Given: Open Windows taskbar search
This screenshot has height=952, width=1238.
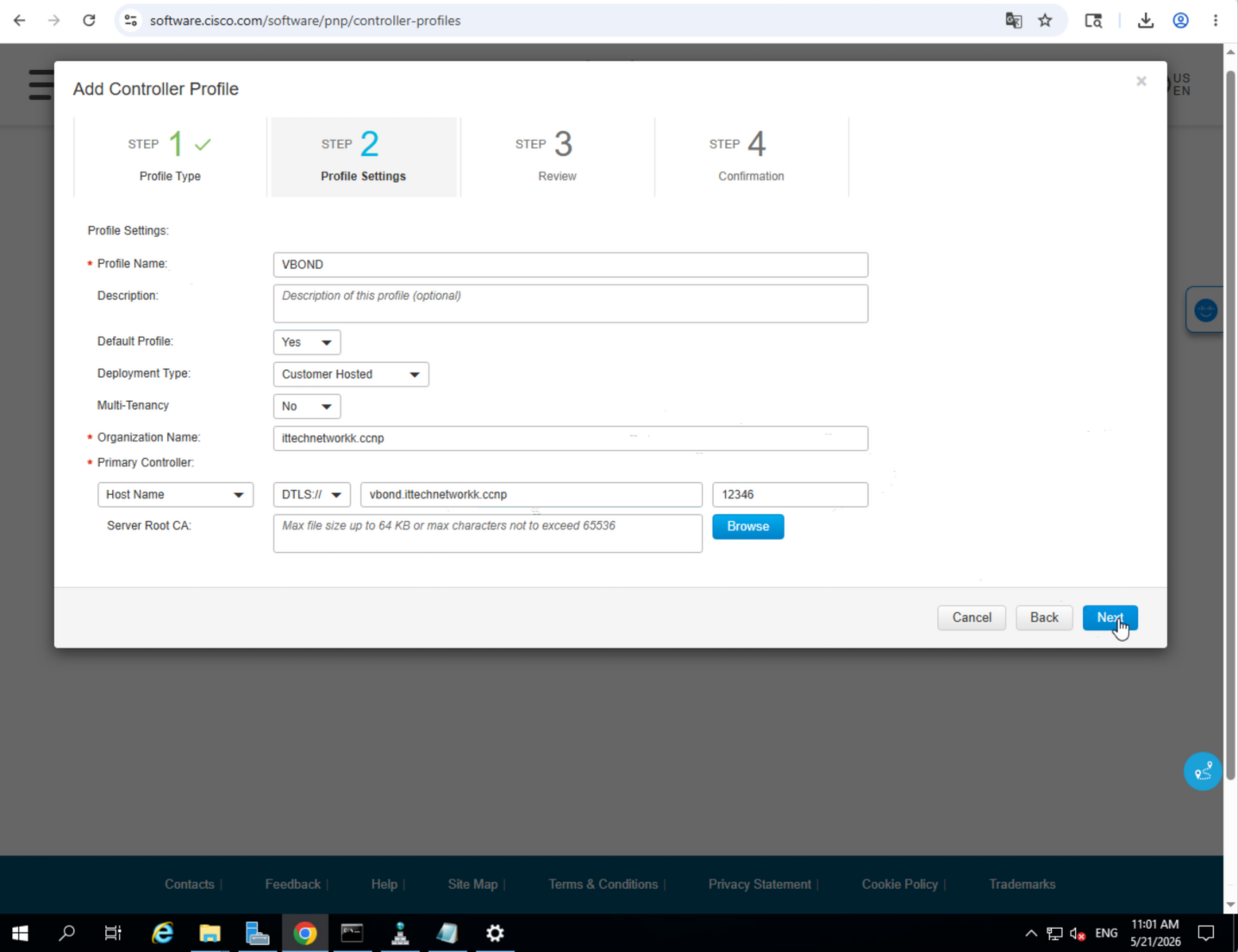Looking at the screenshot, I should pos(66,933).
